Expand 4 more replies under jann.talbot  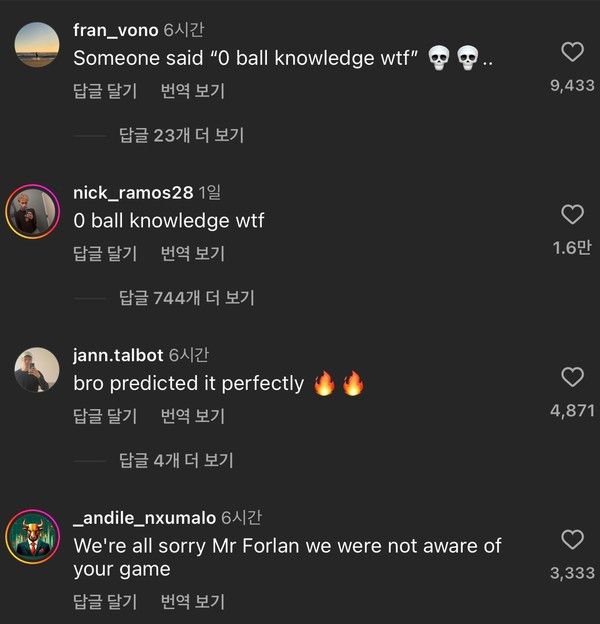point(176,460)
